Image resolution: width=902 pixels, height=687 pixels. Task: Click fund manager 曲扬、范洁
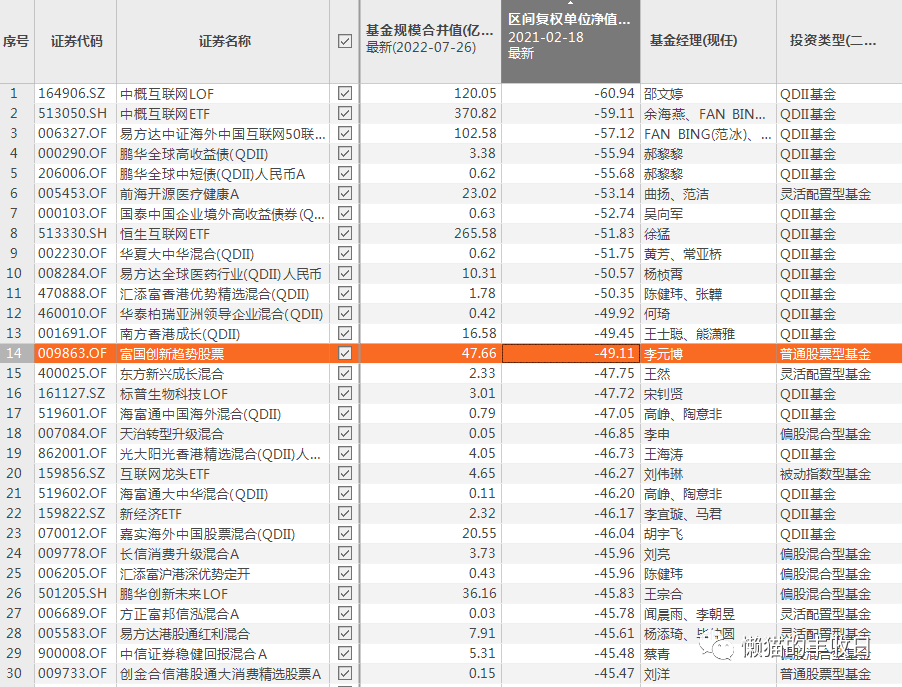(x=676, y=194)
